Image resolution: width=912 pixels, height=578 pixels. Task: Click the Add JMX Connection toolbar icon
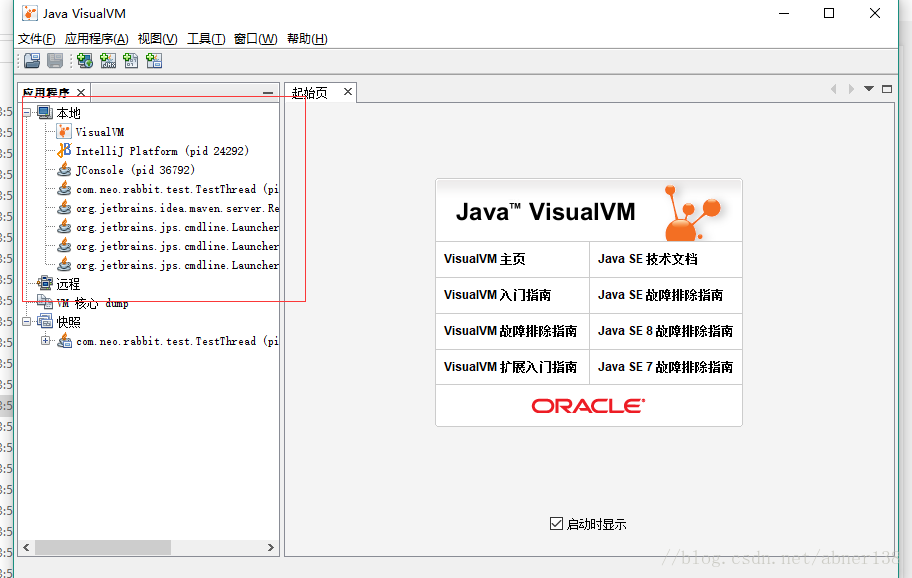108,60
